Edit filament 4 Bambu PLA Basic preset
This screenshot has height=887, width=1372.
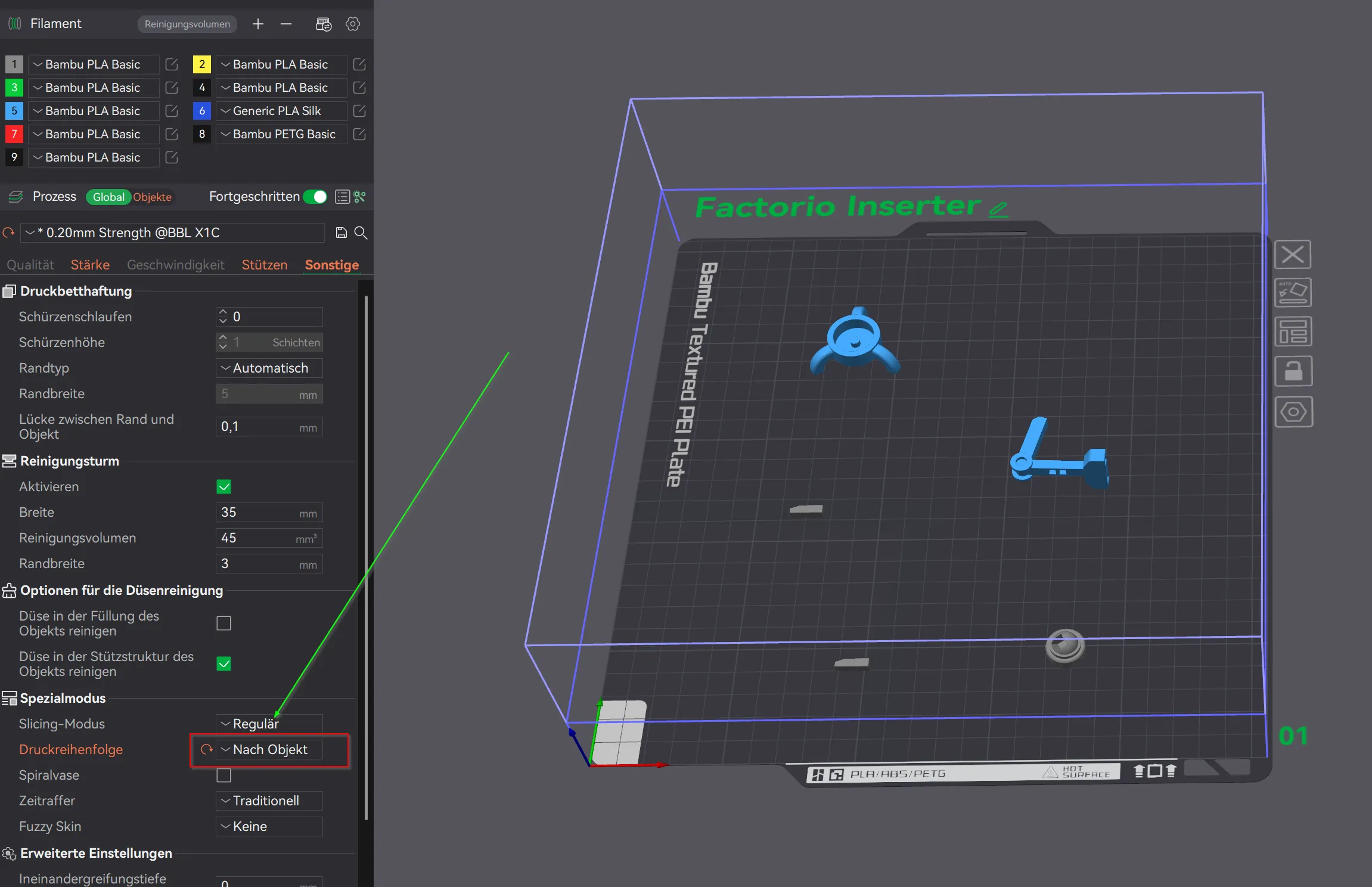point(359,88)
